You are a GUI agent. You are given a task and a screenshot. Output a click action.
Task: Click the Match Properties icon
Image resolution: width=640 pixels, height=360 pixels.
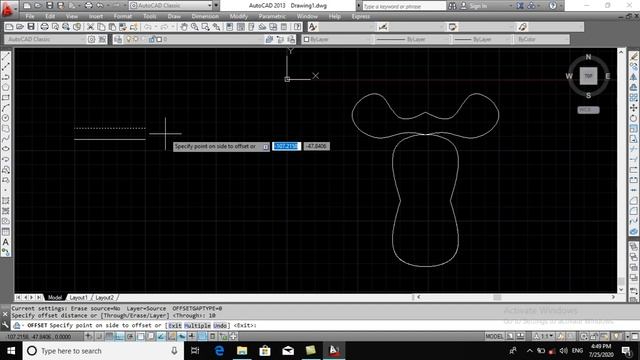click(x=133, y=27)
